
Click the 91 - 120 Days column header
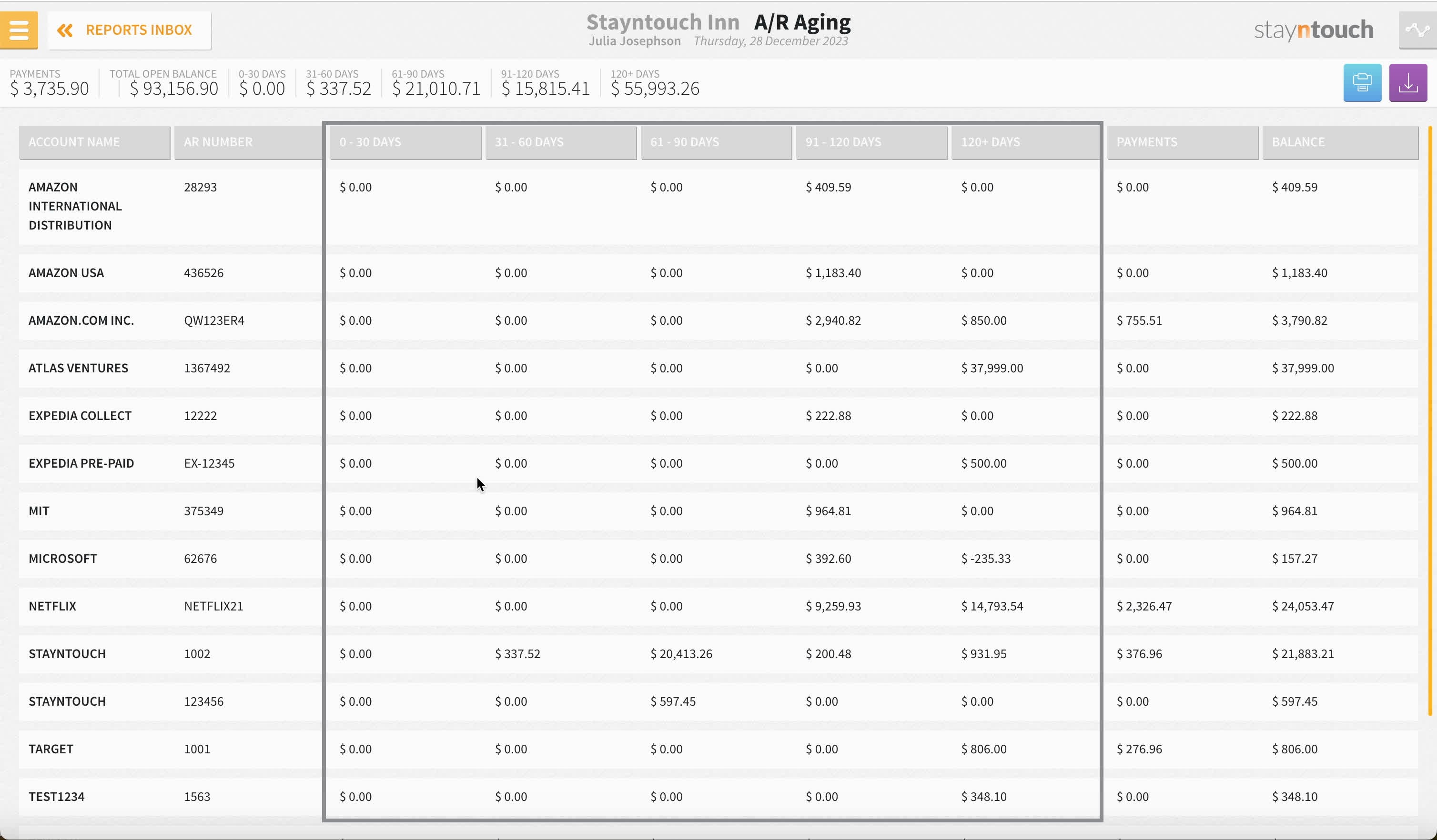(x=872, y=142)
